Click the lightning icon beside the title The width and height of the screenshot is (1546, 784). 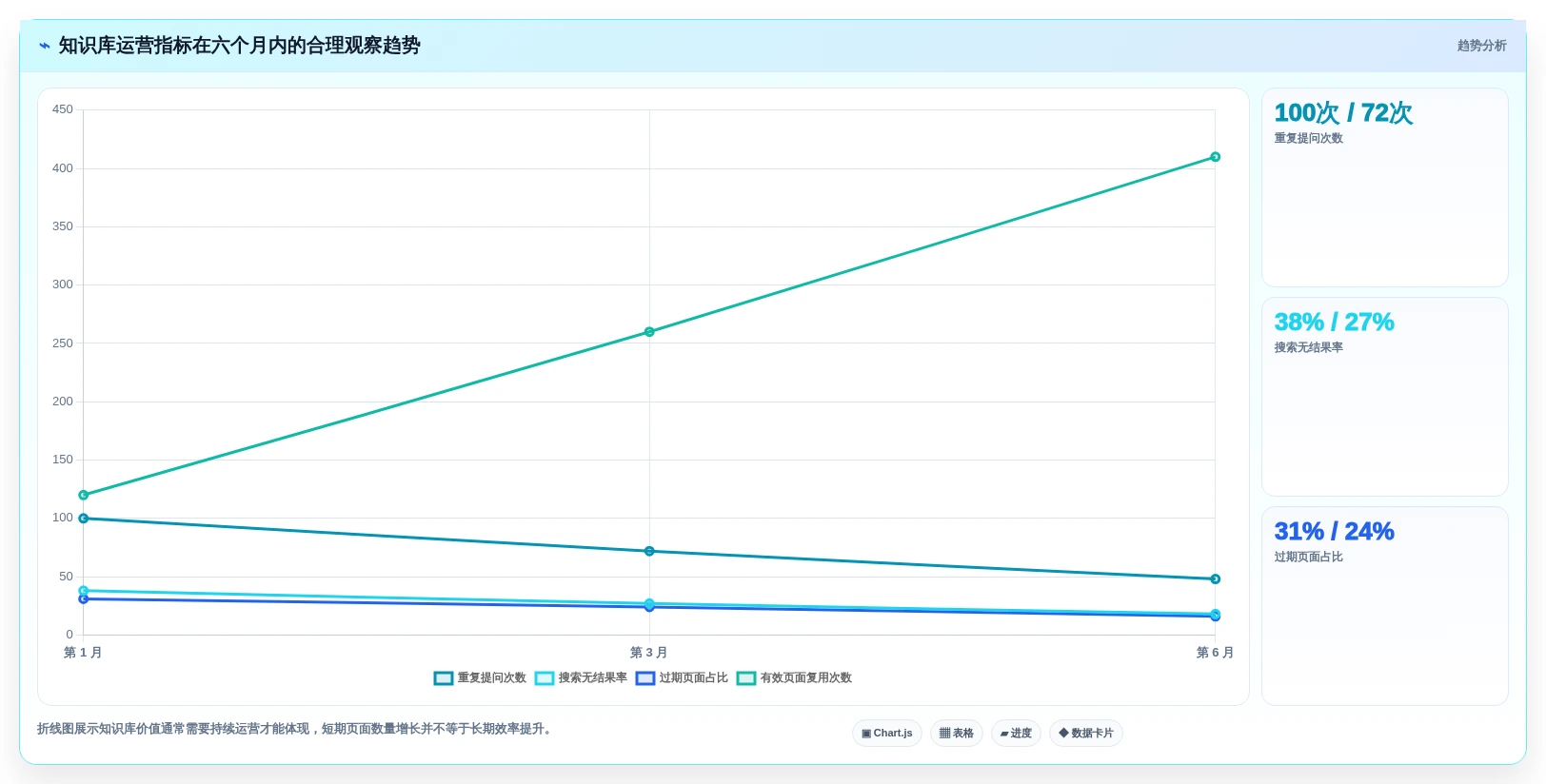44,46
